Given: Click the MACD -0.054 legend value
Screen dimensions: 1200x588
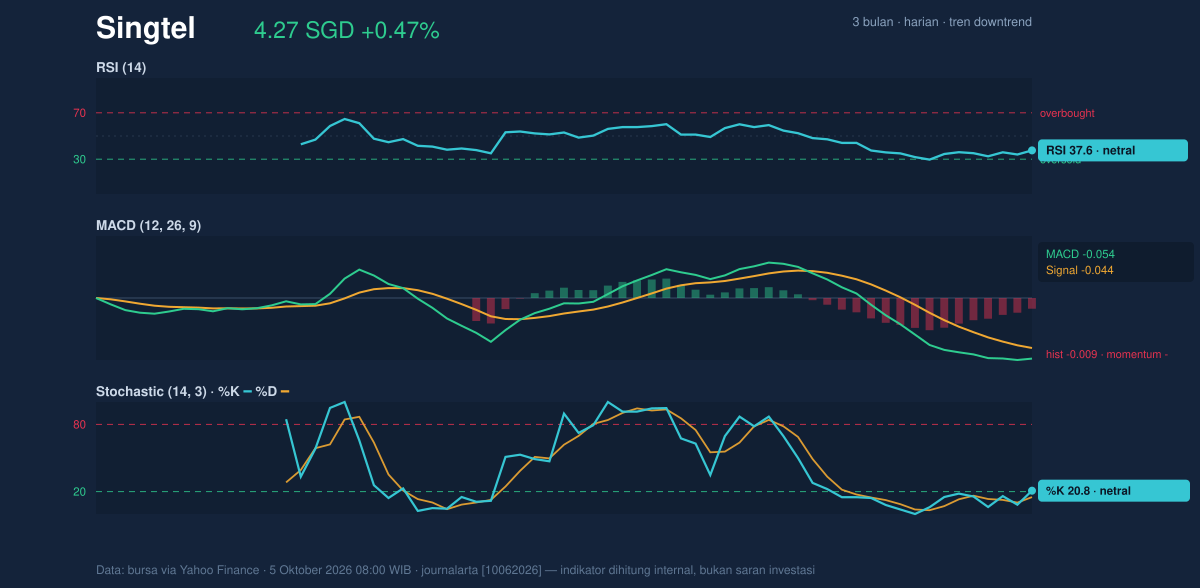Looking at the screenshot, I should [1080, 254].
